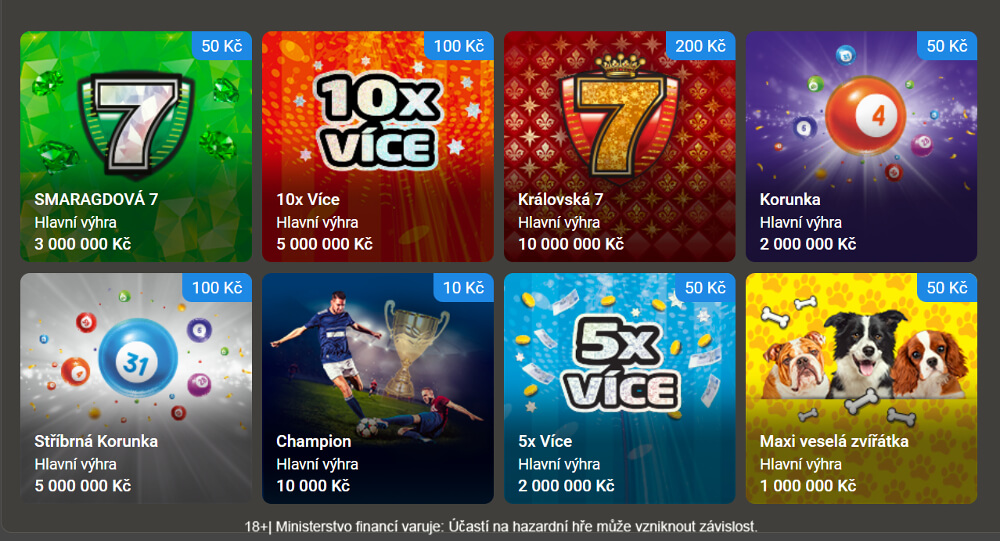Open the 5x Více game tile
The width and height of the screenshot is (1000, 541).
pos(619,389)
